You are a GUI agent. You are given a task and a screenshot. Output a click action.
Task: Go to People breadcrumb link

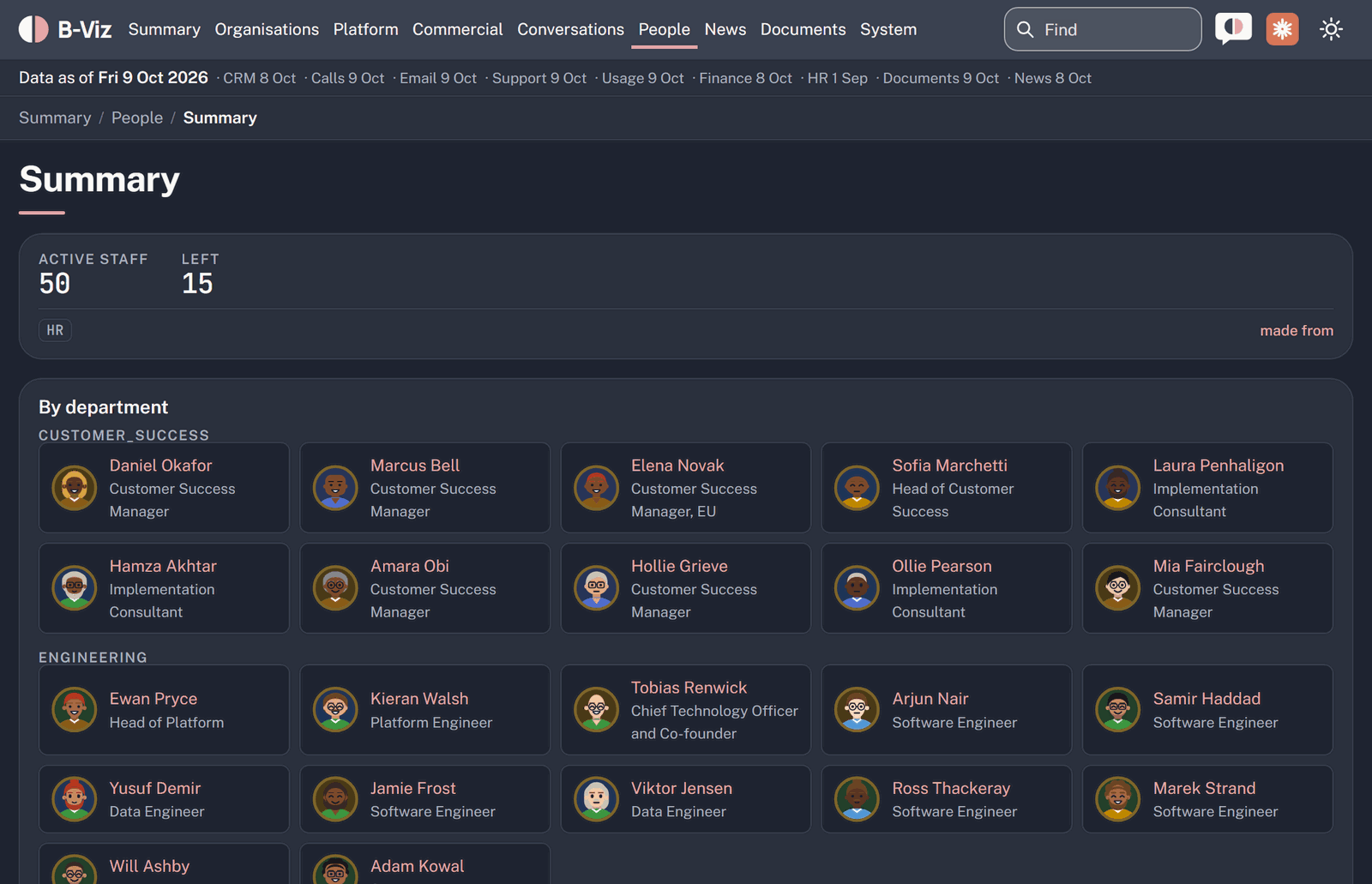pos(137,117)
